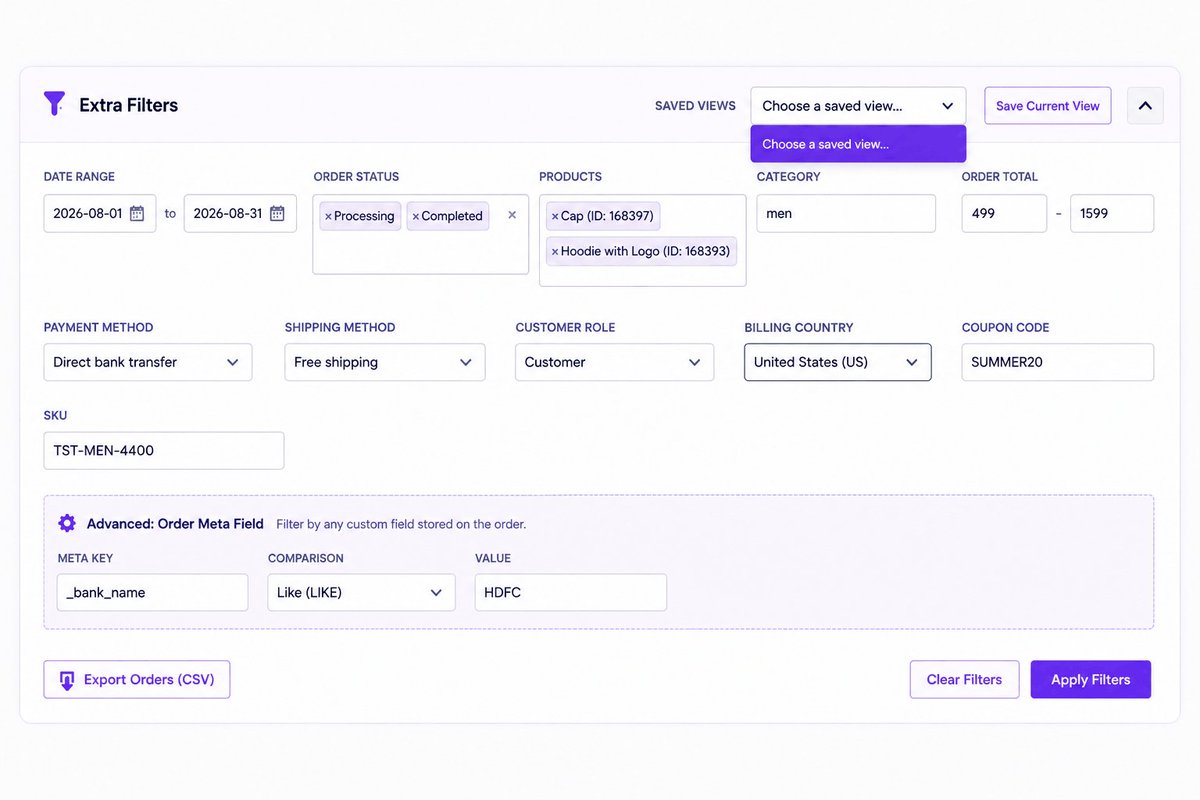Focus the SKU field TST-MEN-4400

click(x=164, y=450)
